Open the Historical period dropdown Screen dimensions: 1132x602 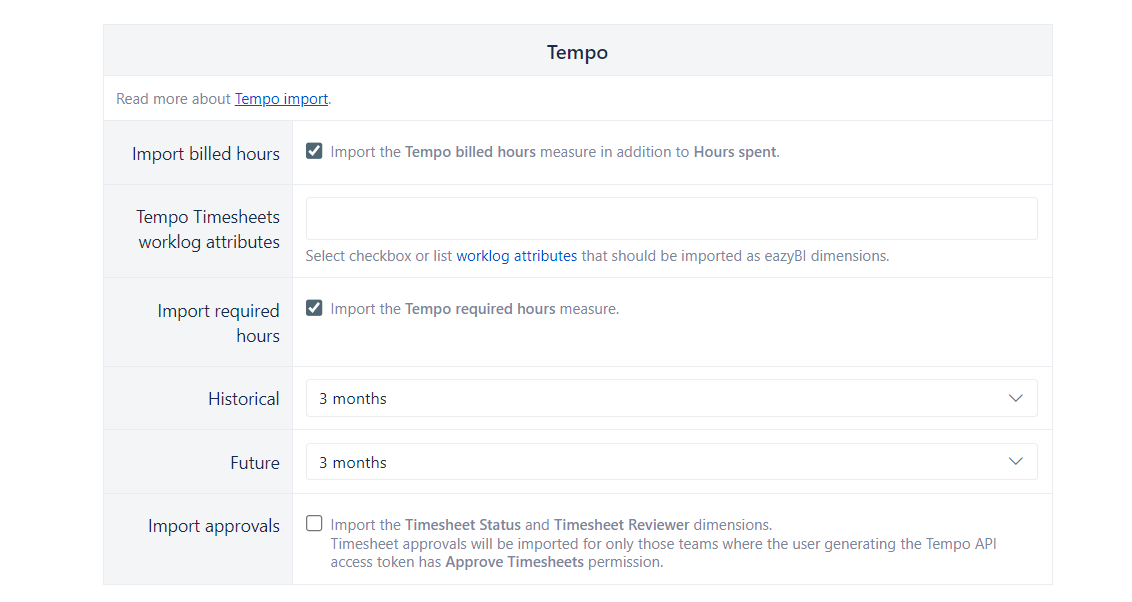coord(671,398)
